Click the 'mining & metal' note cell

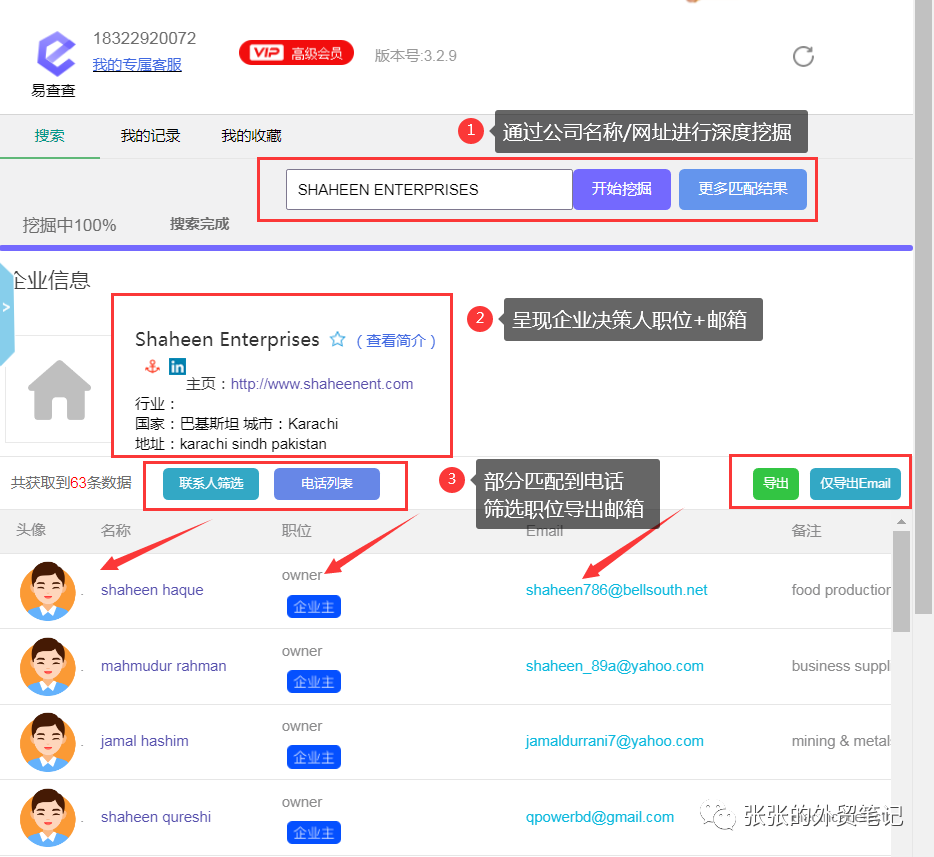pos(841,741)
